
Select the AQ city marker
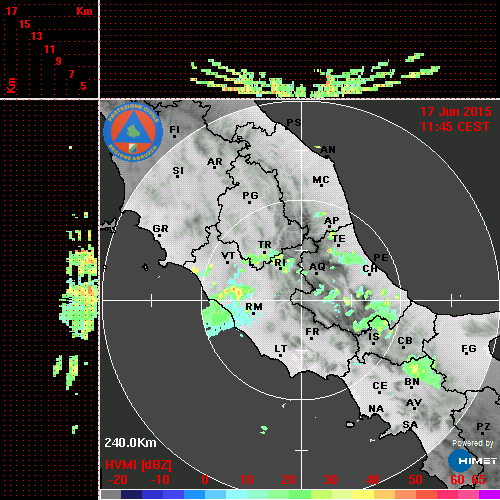pos(316,273)
